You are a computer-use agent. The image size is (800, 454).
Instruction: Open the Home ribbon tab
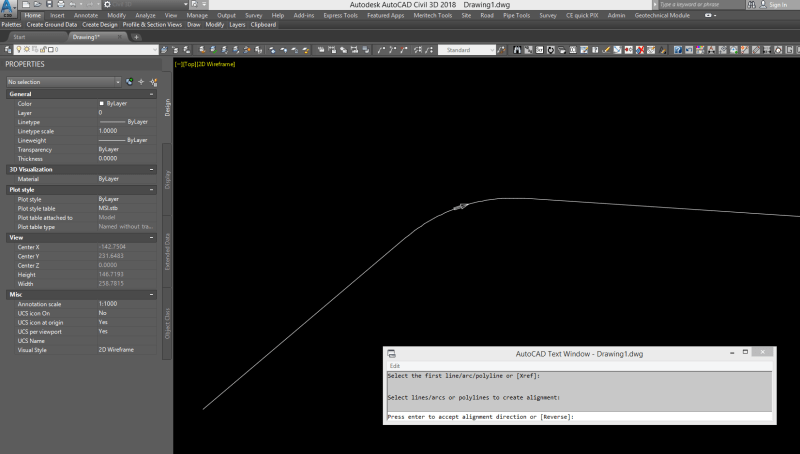33,15
